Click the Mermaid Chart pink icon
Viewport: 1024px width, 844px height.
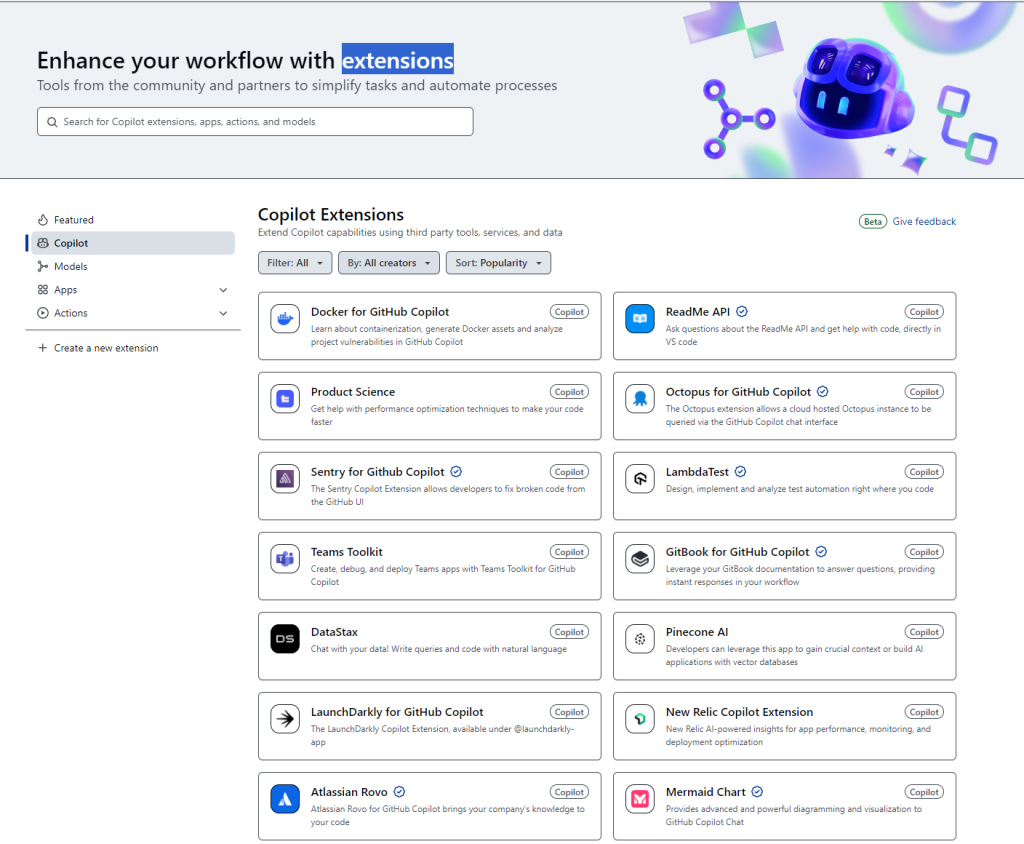(x=640, y=799)
